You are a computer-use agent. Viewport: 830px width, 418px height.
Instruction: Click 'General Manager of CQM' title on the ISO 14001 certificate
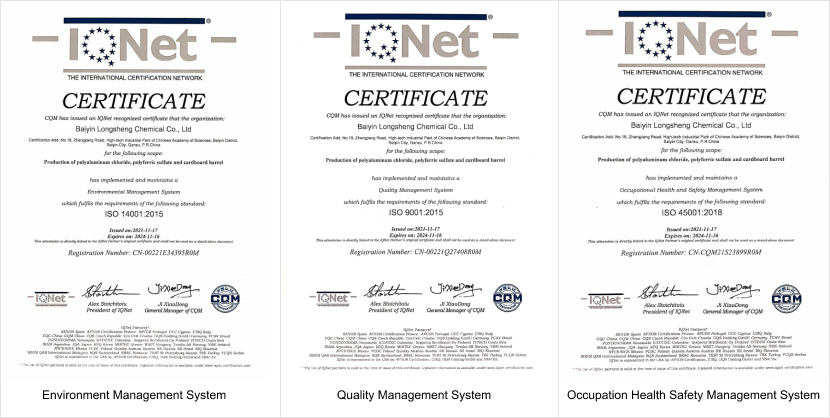click(174, 311)
